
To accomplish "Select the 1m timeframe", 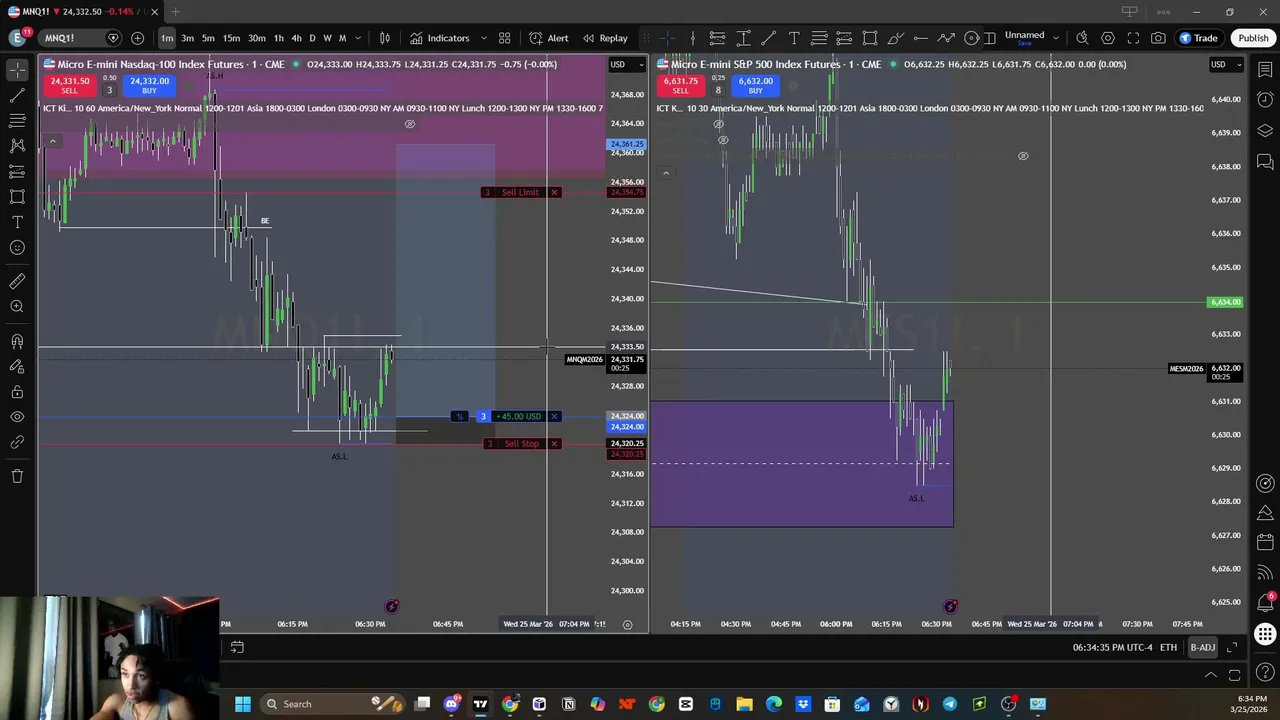I will (167, 38).
